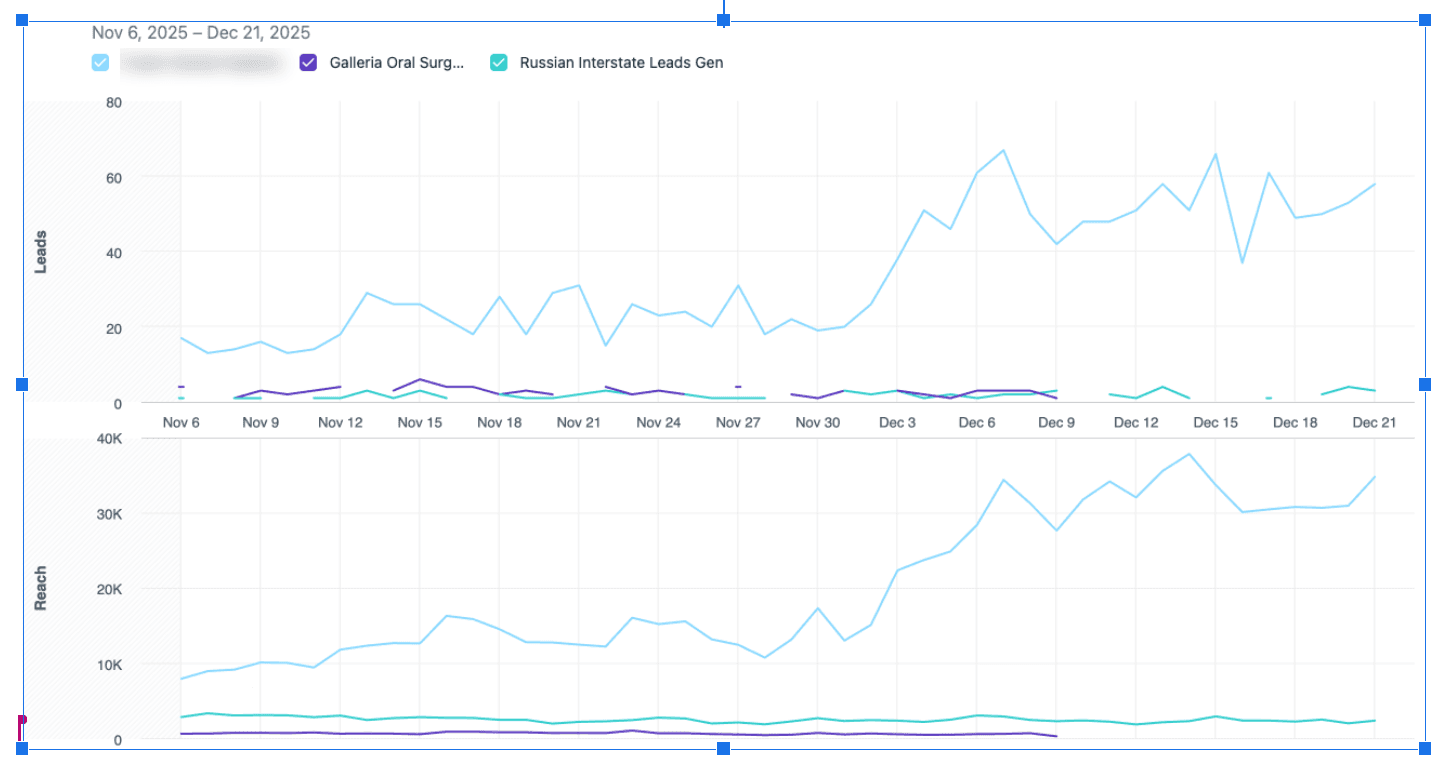Click the teal Russian Interstate checkbox color square
Image resolution: width=1449 pixels, height=759 pixels.
[x=498, y=62]
